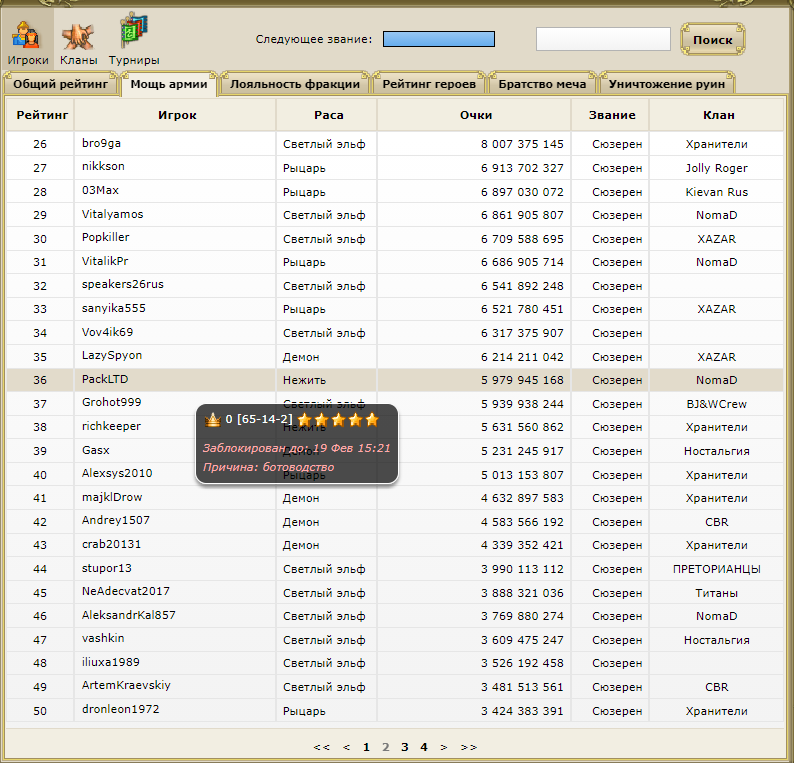Click player name ArtemKraevskiy
The image size is (794, 763).
pos(126,686)
